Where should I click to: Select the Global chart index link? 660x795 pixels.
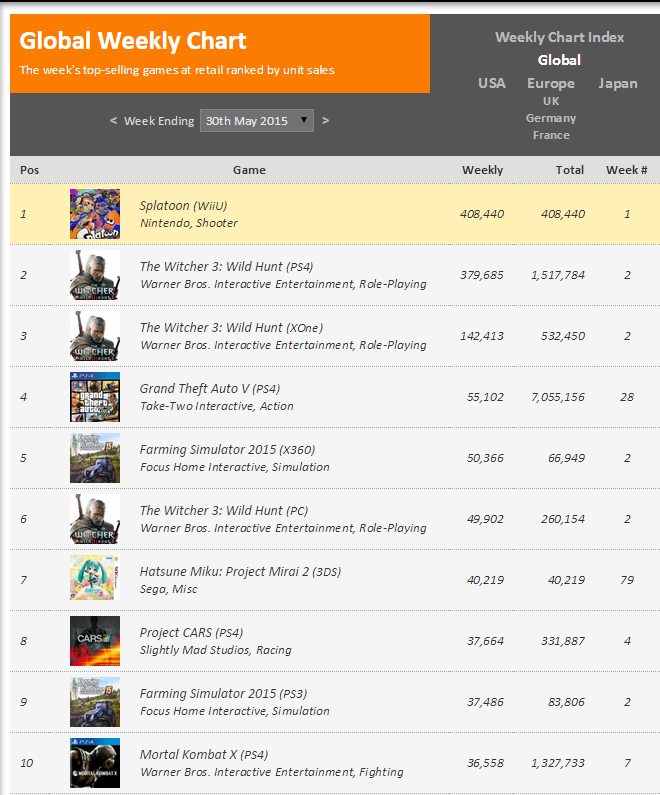point(559,60)
